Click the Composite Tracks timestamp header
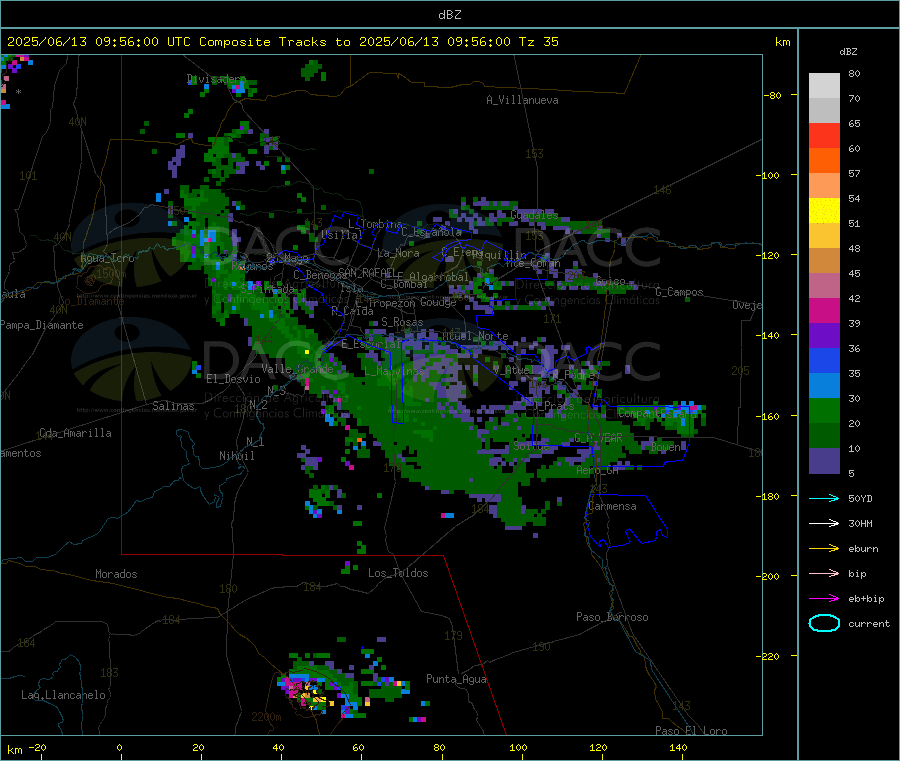 pyautogui.click(x=282, y=42)
